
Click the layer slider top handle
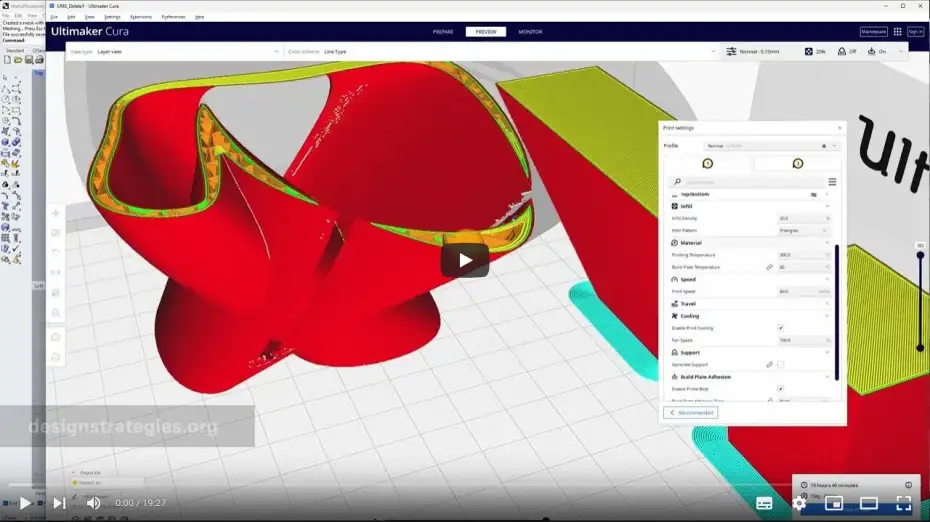pos(920,256)
